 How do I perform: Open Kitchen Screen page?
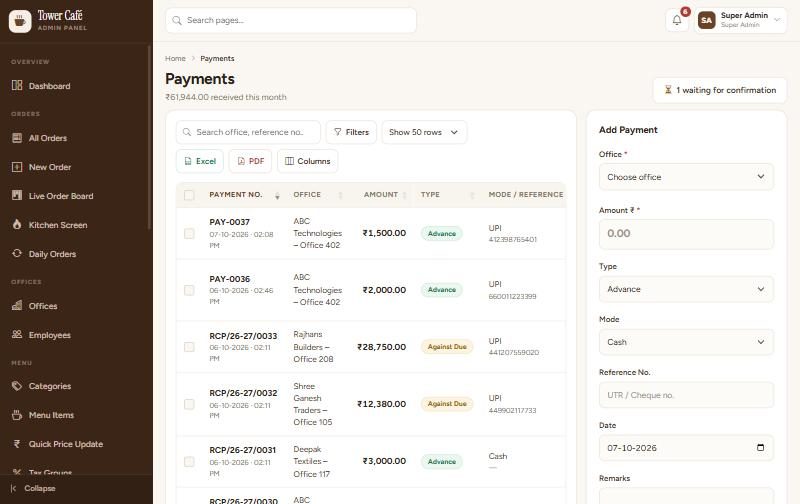58,225
